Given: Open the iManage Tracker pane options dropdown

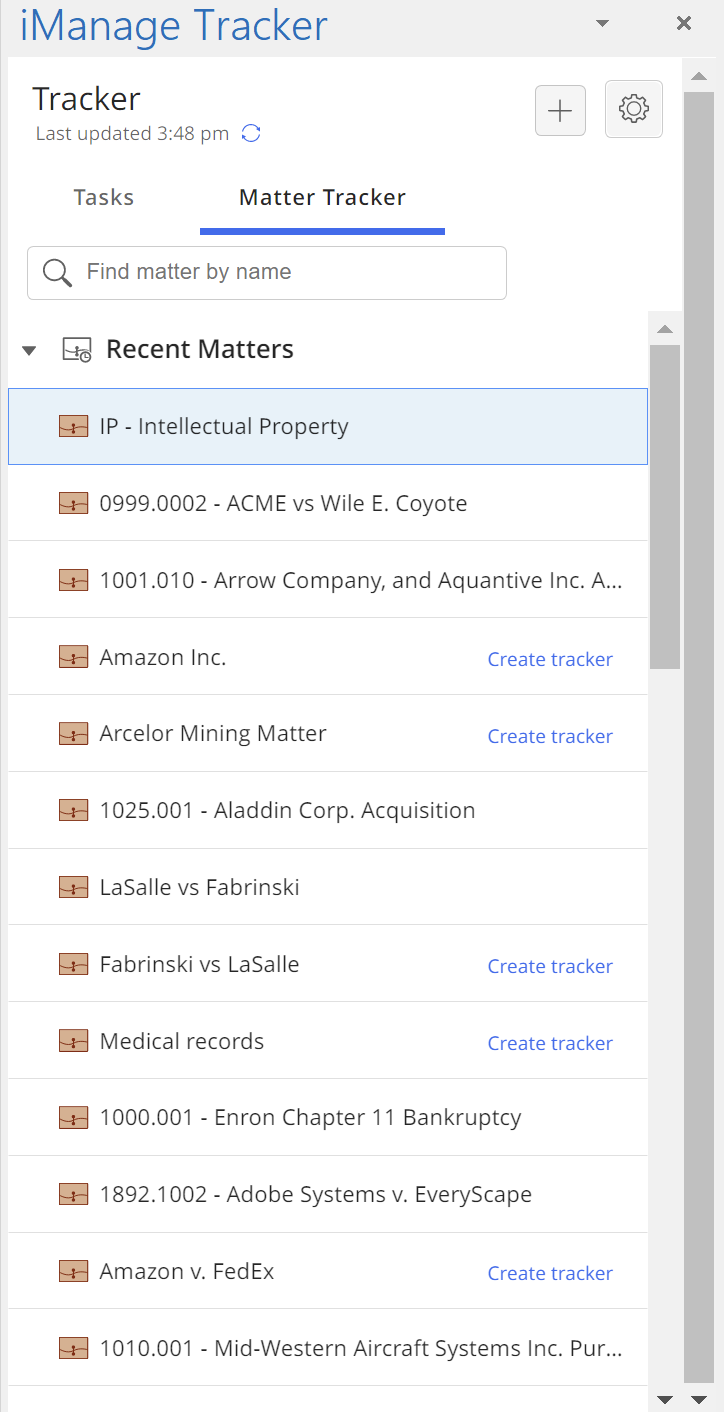Looking at the screenshot, I should coord(602,24).
